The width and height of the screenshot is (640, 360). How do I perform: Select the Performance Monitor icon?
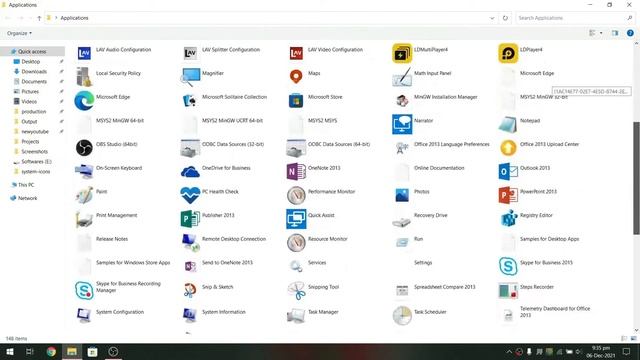[296, 195]
